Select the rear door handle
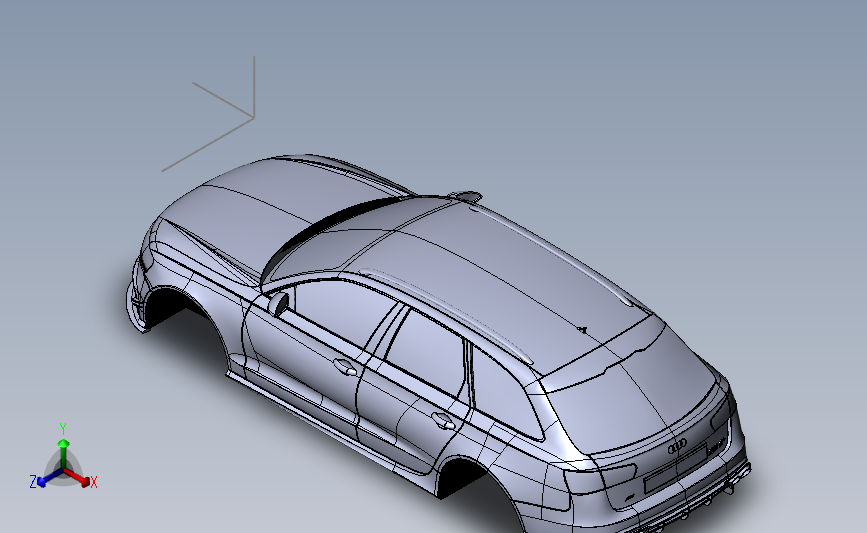 point(443,421)
